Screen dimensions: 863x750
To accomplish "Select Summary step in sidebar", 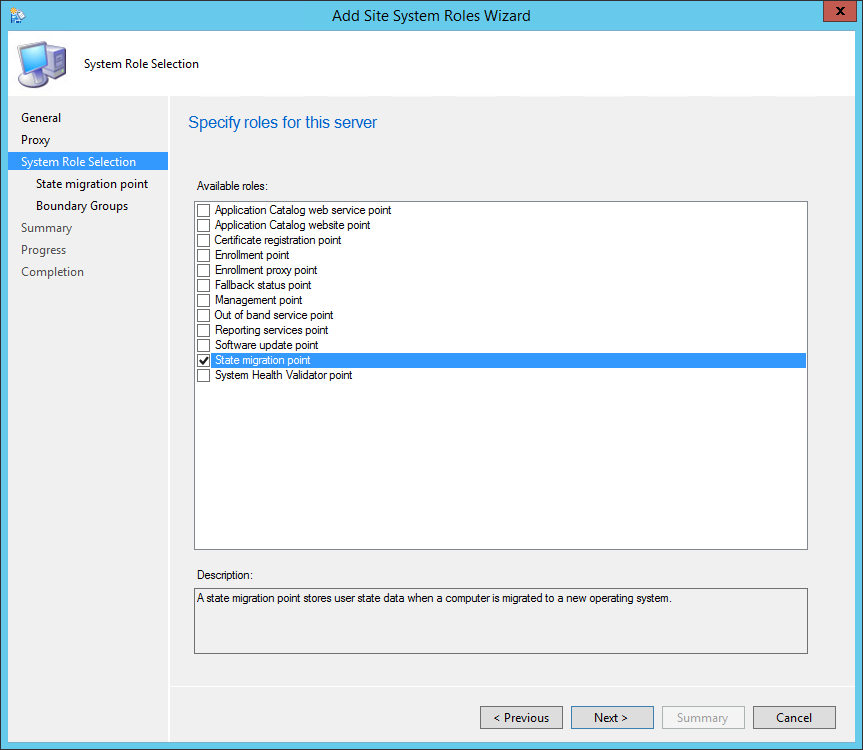I will click(x=46, y=228).
